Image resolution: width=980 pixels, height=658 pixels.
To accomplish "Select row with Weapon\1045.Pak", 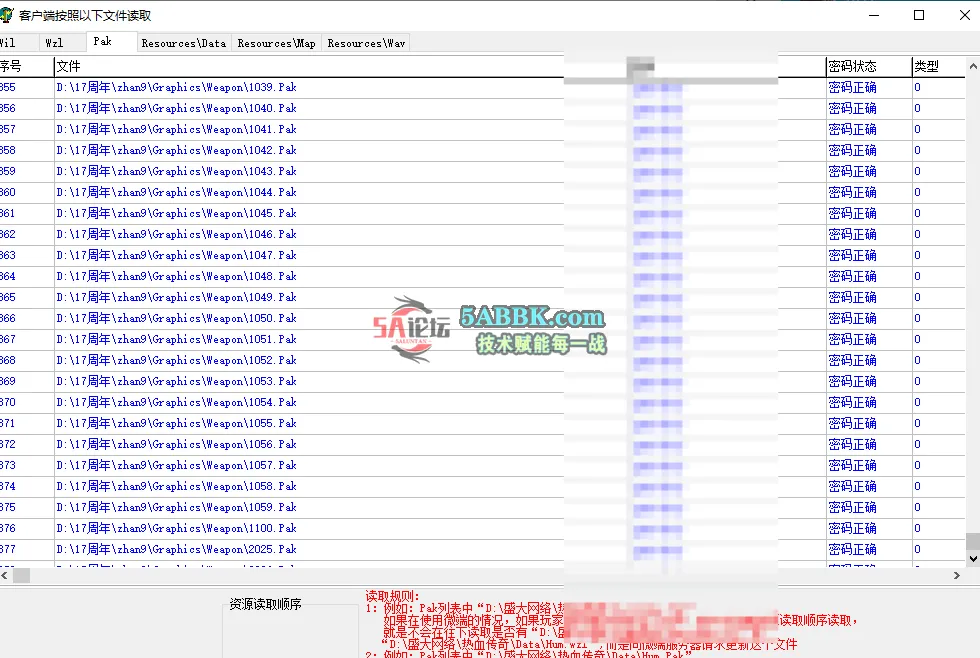I will 482,214.
